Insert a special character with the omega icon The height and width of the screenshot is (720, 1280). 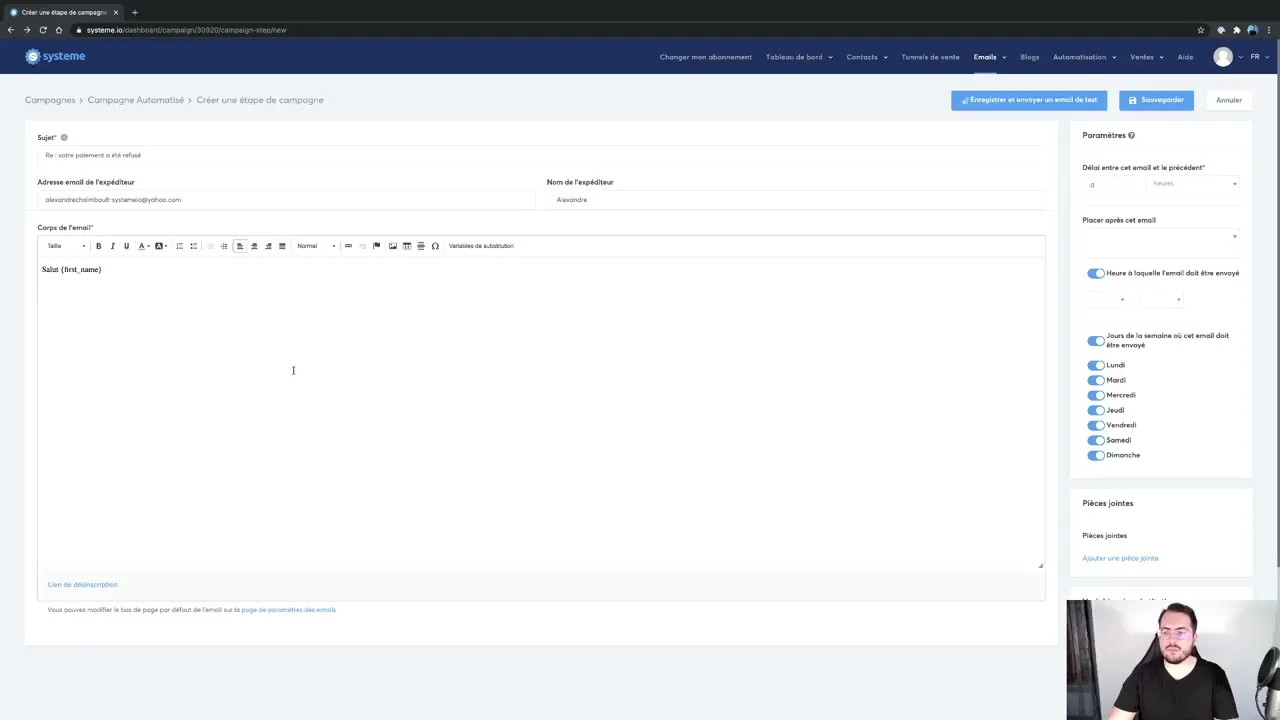tap(434, 246)
